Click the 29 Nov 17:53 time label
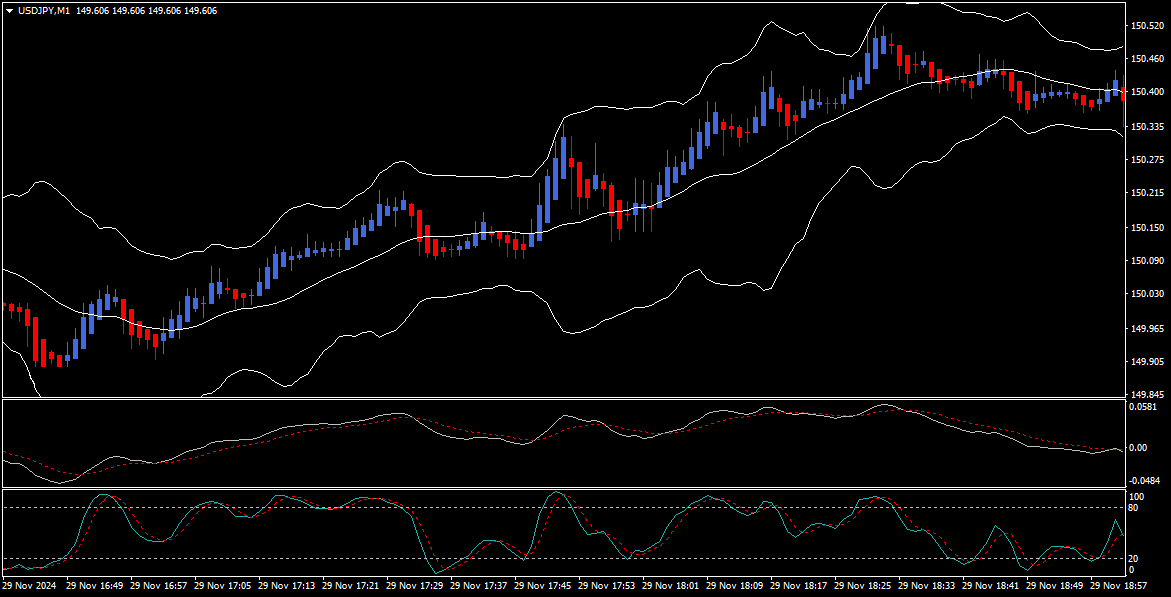This screenshot has height=597, width=1171. 608,586
